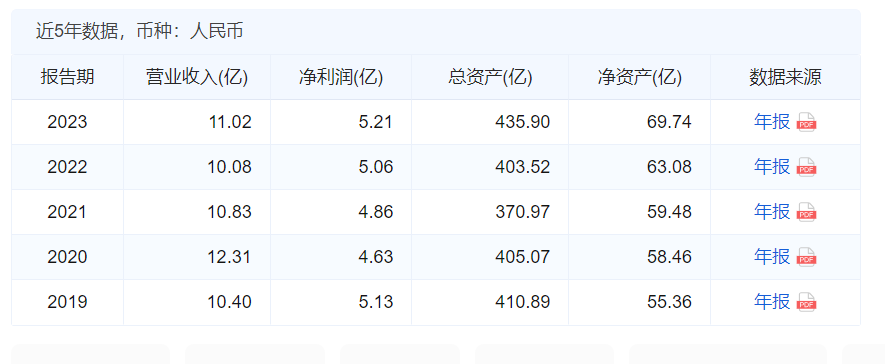Open the 2023 annual report PDF icon

pyautogui.click(x=807, y=122)
